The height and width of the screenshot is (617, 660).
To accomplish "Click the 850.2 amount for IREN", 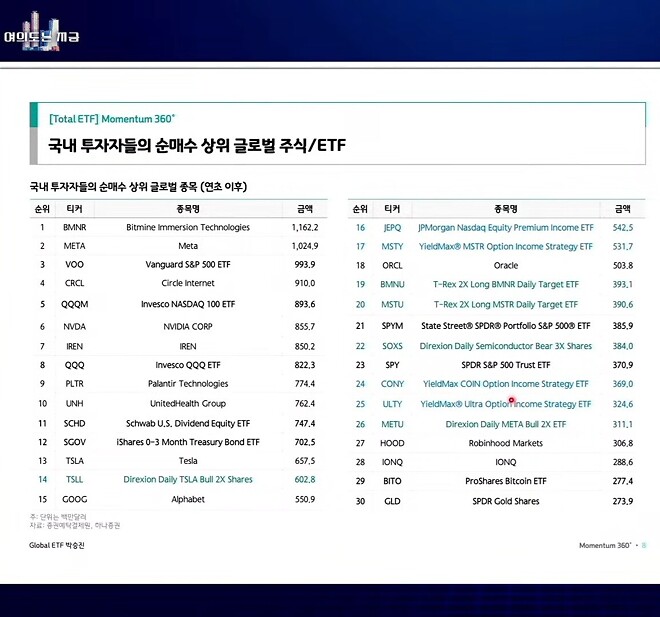I will point(305,346).
